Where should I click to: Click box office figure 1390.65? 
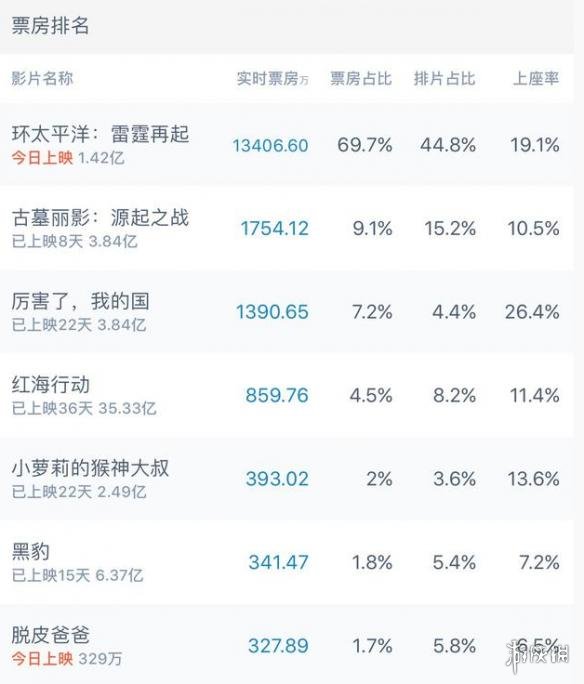[272, 312]
